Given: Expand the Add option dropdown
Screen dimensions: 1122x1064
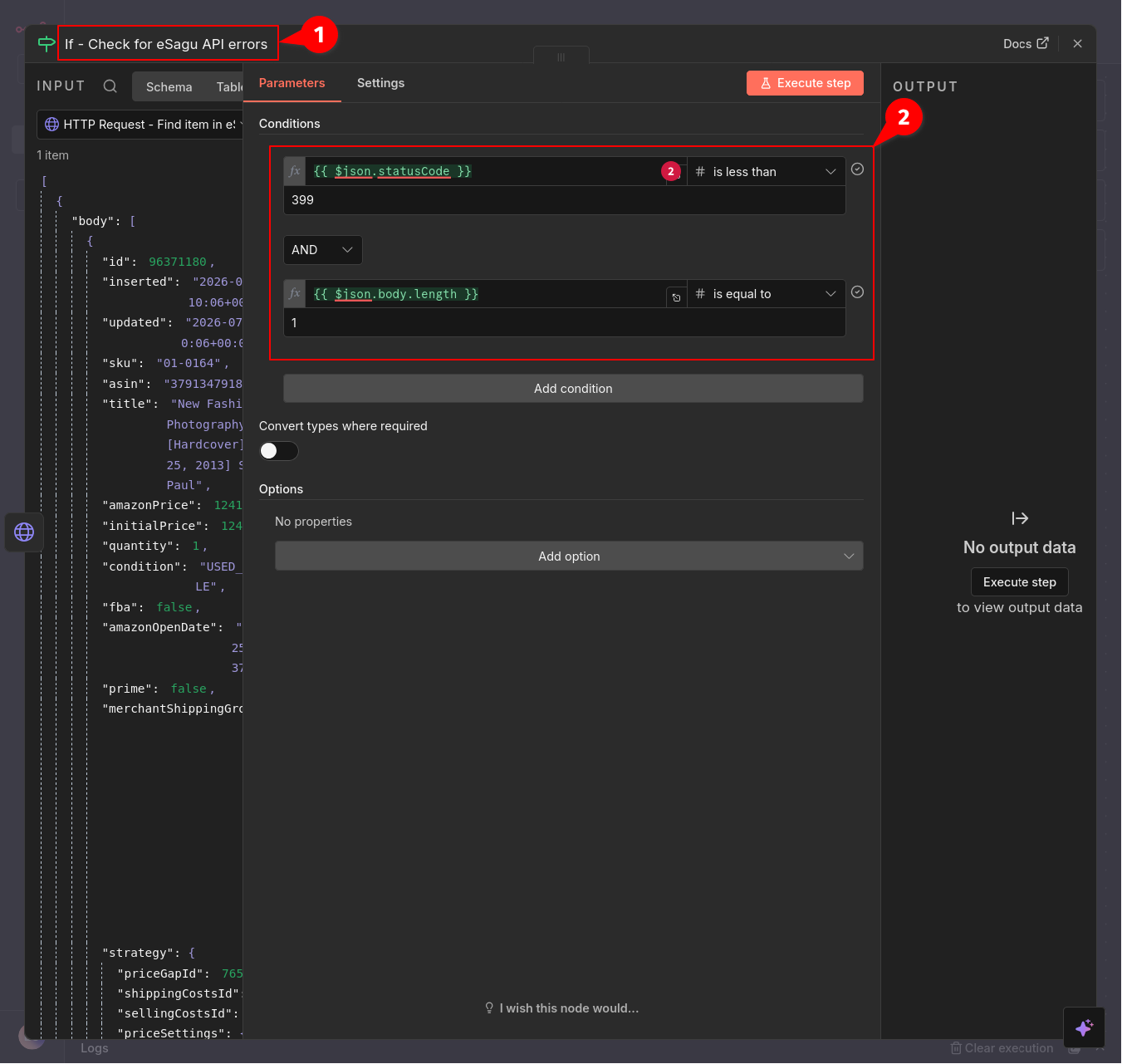Looking at the screenshot, I should pos(569,557).
